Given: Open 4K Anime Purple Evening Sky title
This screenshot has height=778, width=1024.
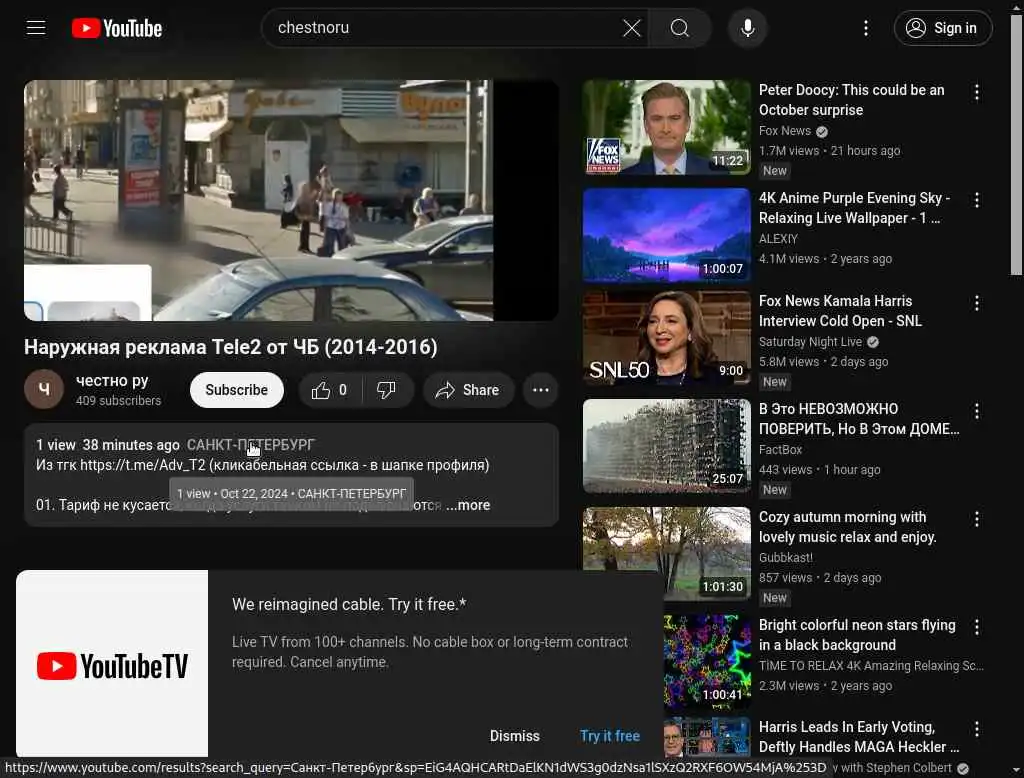Looking at the screenshot, I should tap(854, 208).
